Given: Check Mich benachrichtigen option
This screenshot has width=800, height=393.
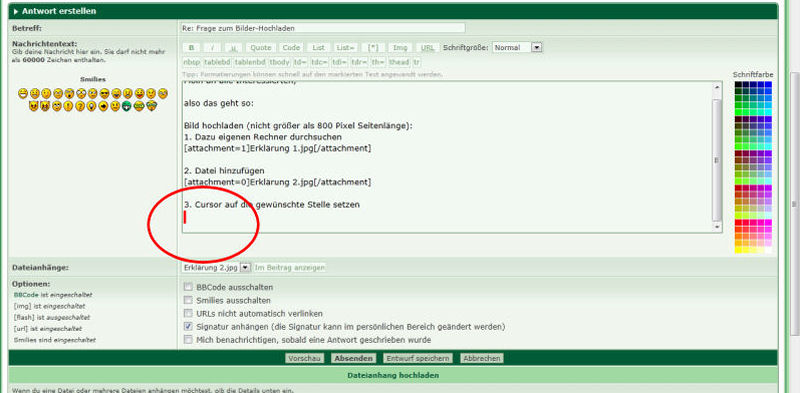Looking at the screenshot, I should click(x=188, y=340).
